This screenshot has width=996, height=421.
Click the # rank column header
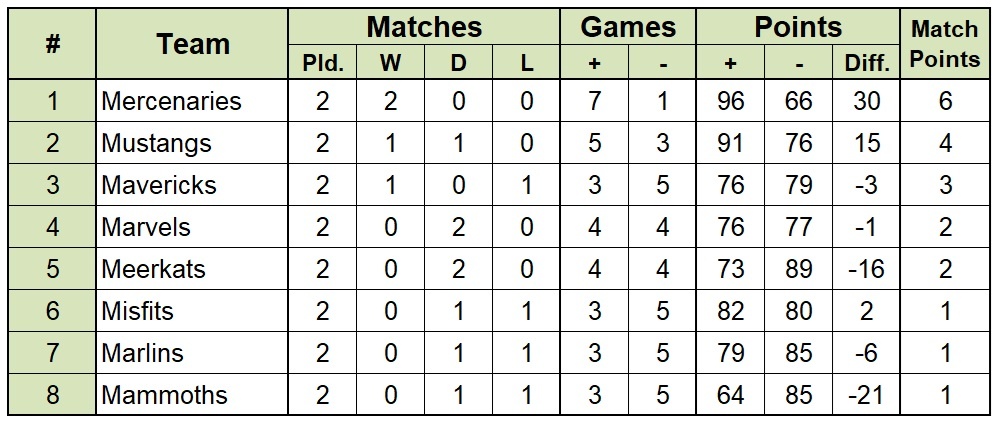[x=52, y=44]
